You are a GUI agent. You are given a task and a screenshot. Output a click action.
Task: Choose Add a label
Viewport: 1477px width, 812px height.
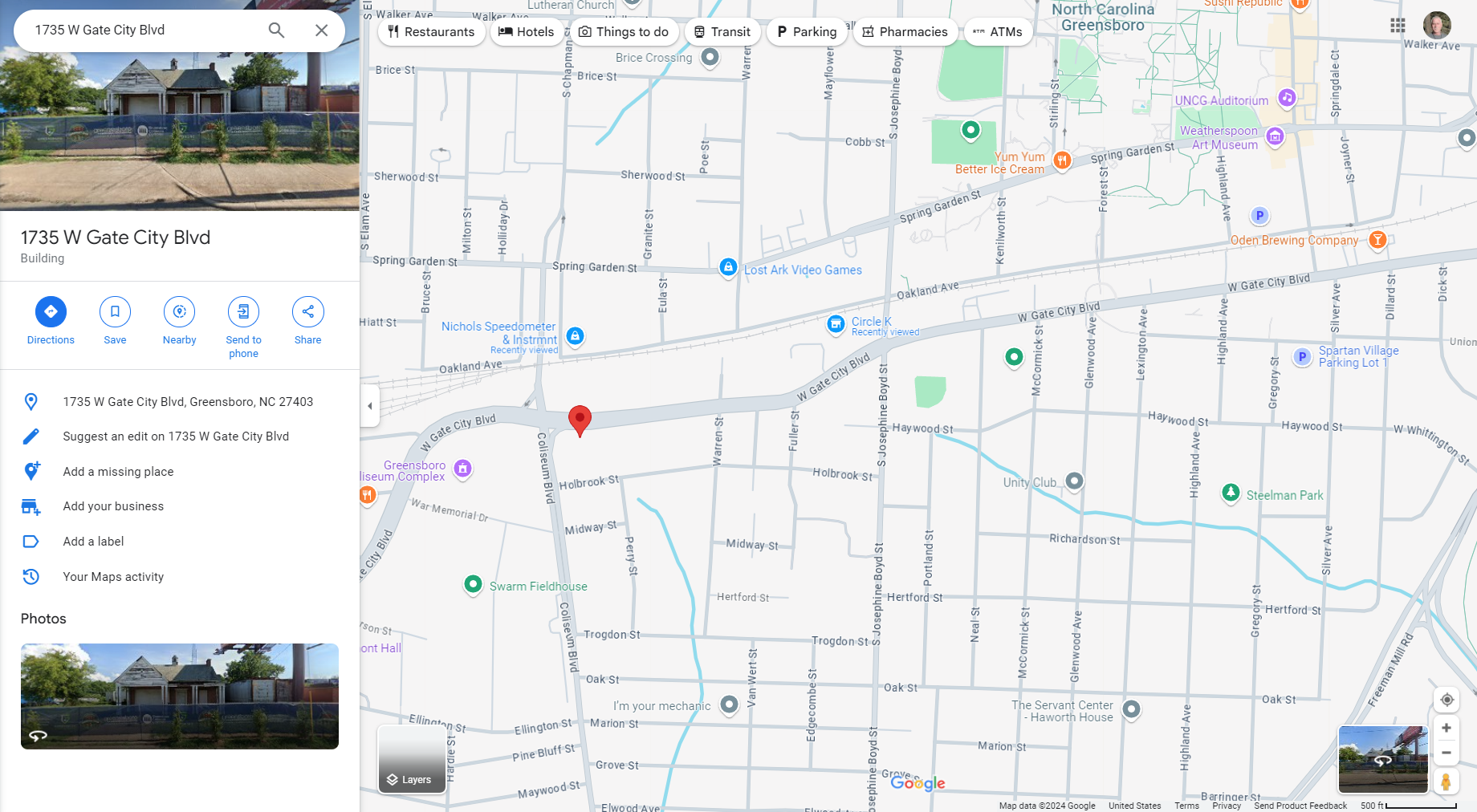[180, 542]
